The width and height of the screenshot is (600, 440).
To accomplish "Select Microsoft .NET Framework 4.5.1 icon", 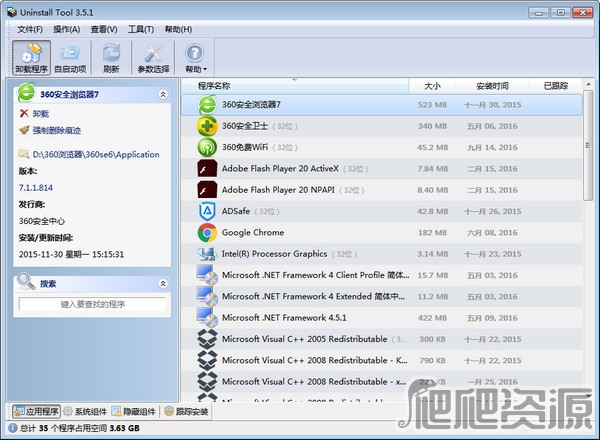I will click(x=207, y=318).
